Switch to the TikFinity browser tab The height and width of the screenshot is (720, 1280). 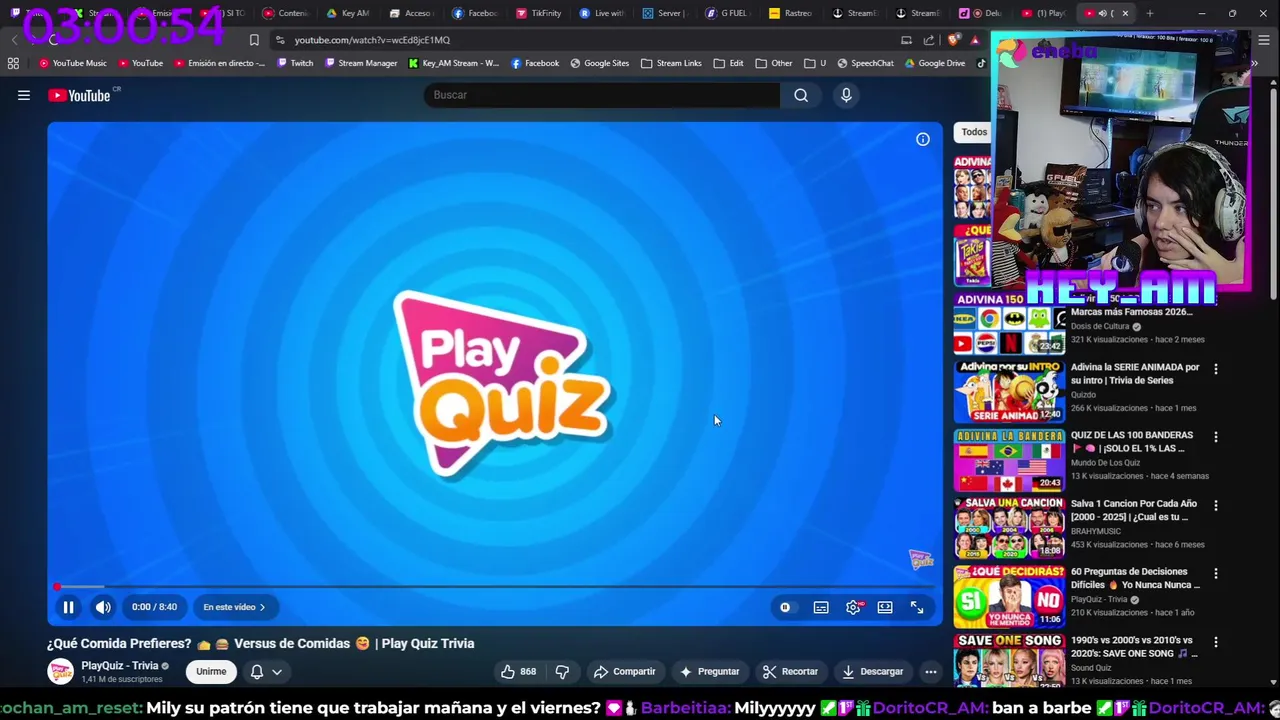pyautogui.click(x=540, y=13)
